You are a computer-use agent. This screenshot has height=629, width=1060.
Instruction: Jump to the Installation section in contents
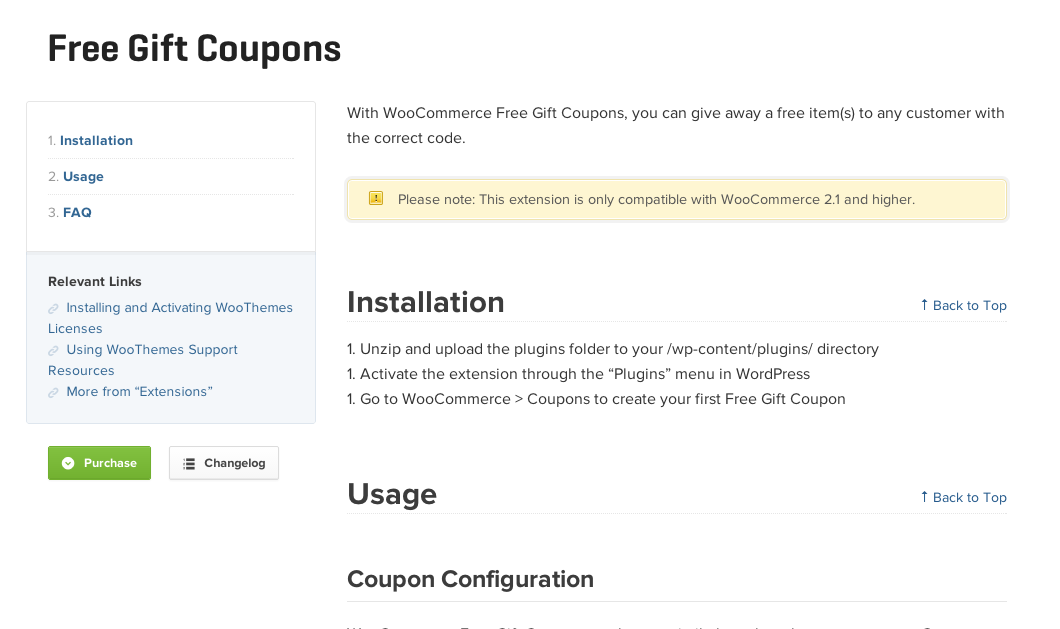click(96, 141)
